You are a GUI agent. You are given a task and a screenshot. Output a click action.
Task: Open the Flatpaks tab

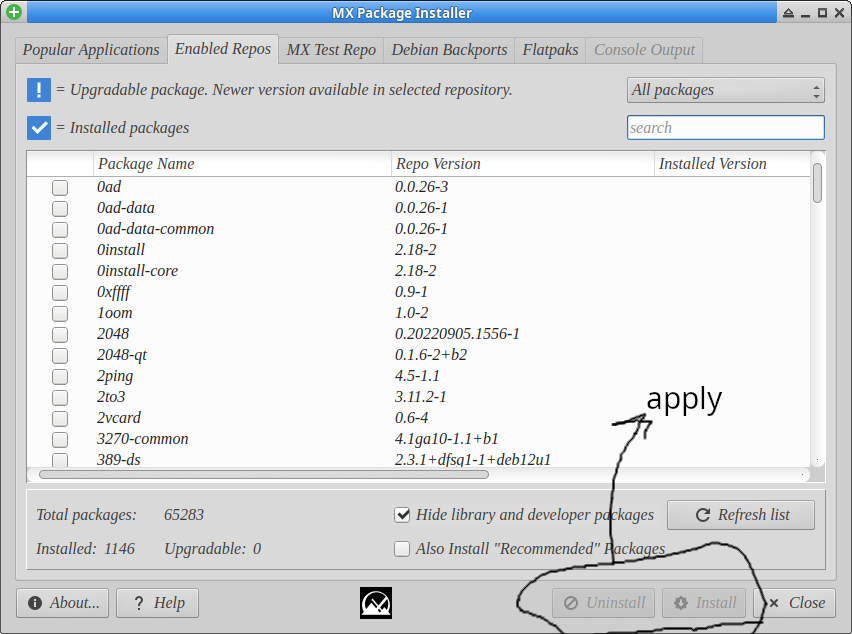550,50
